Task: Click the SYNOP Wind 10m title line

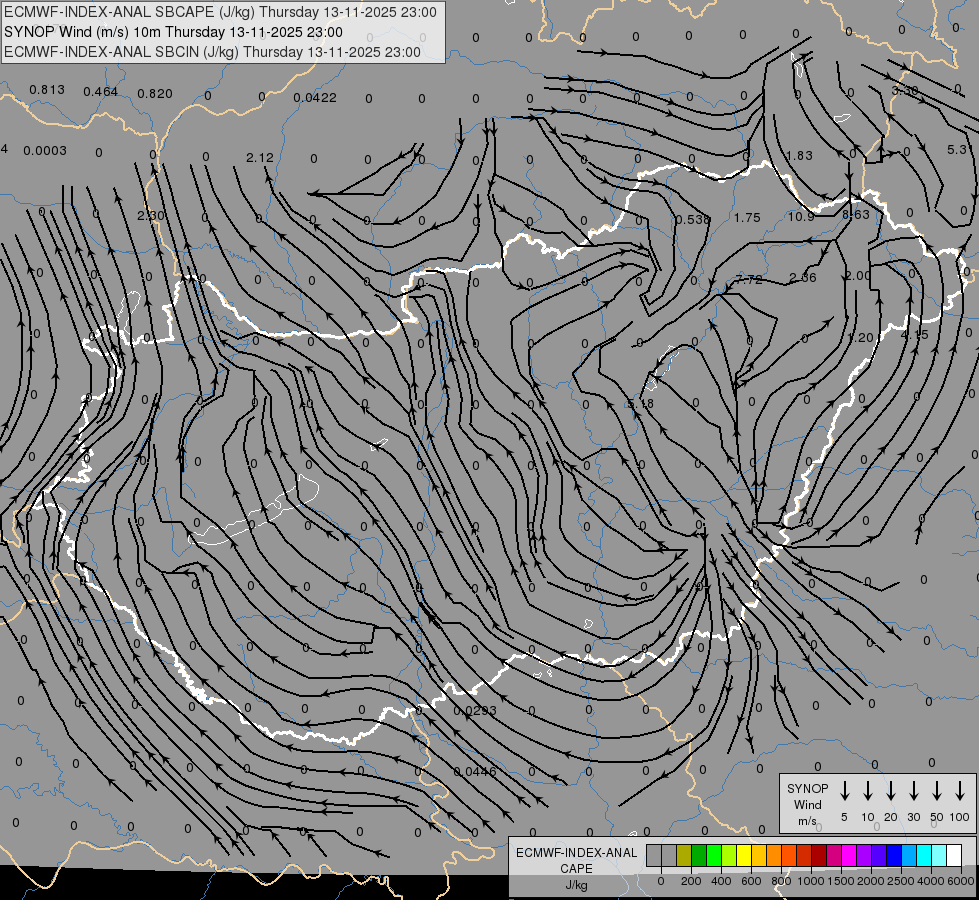Action: [x=173, y=32]
